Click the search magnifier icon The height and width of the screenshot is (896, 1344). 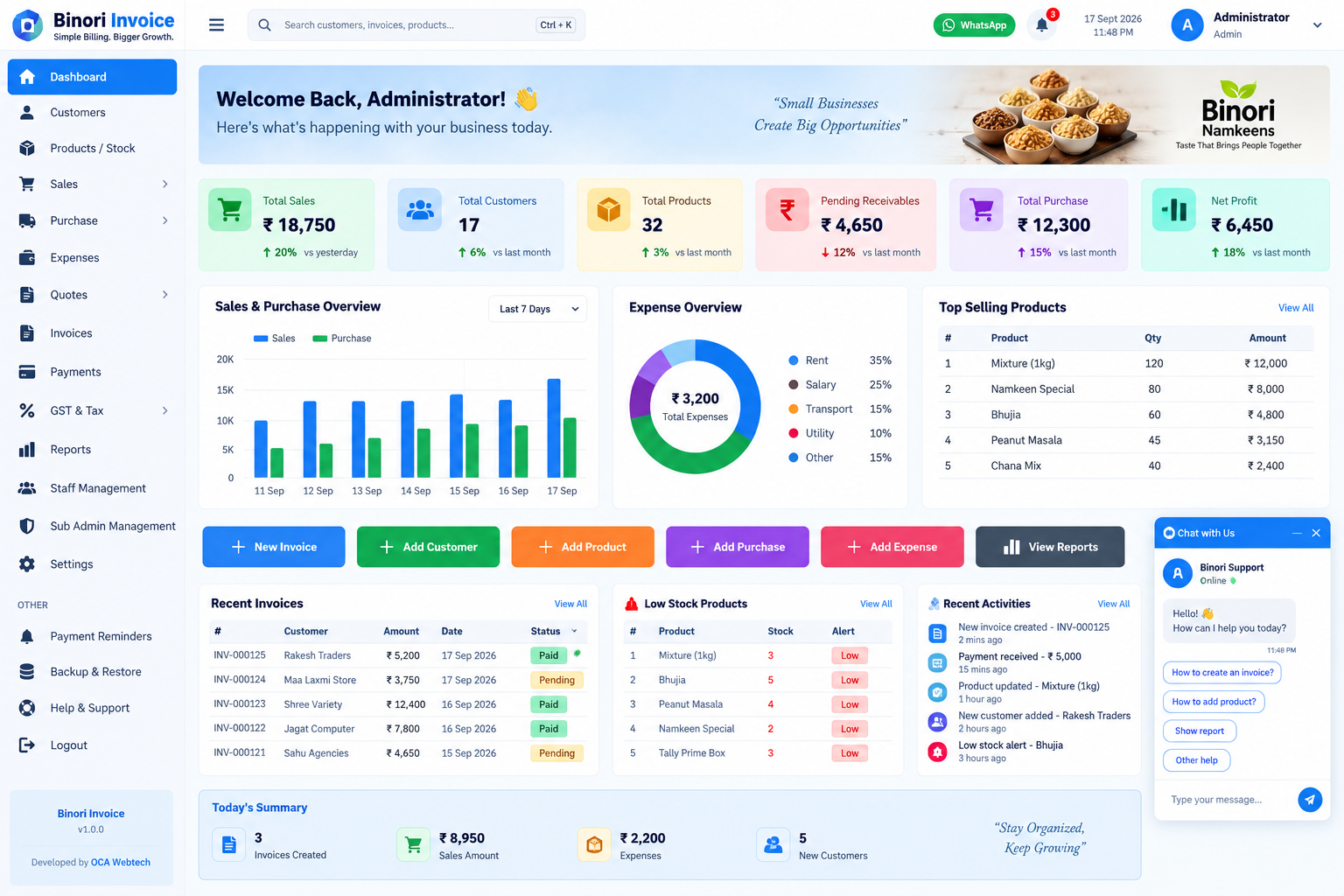click(x=264, y=25)
